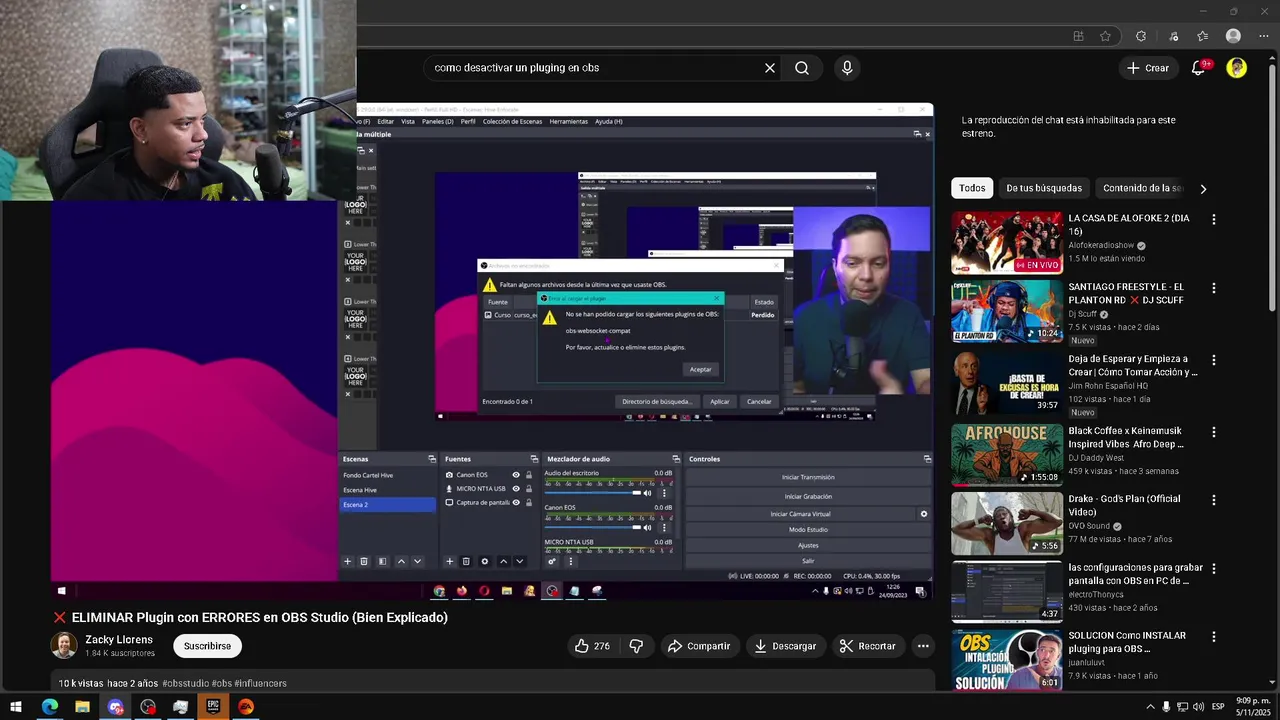Select the De tus búsquedas chip
The image size is (1280, 720).
pyautogui.click(x=1044, y=188)
